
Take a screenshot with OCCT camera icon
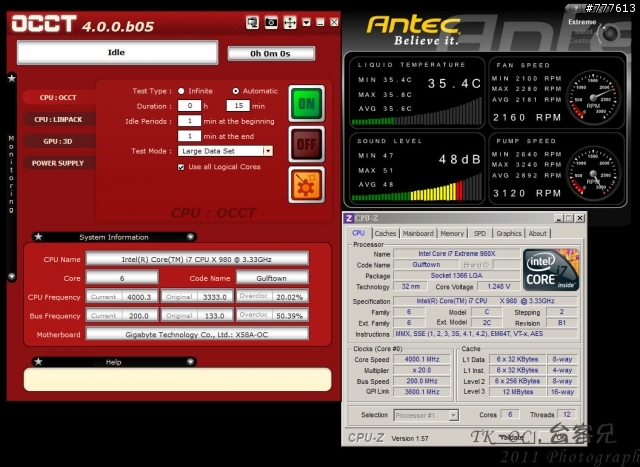click(271, 22)
